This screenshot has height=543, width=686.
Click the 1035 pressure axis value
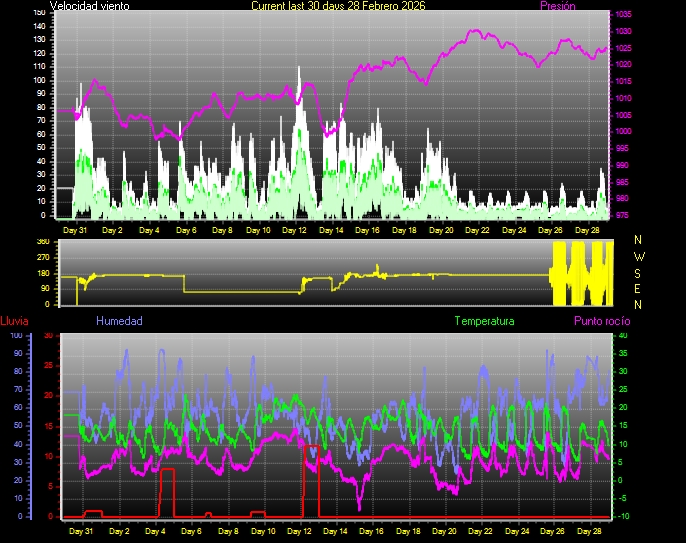623,15
